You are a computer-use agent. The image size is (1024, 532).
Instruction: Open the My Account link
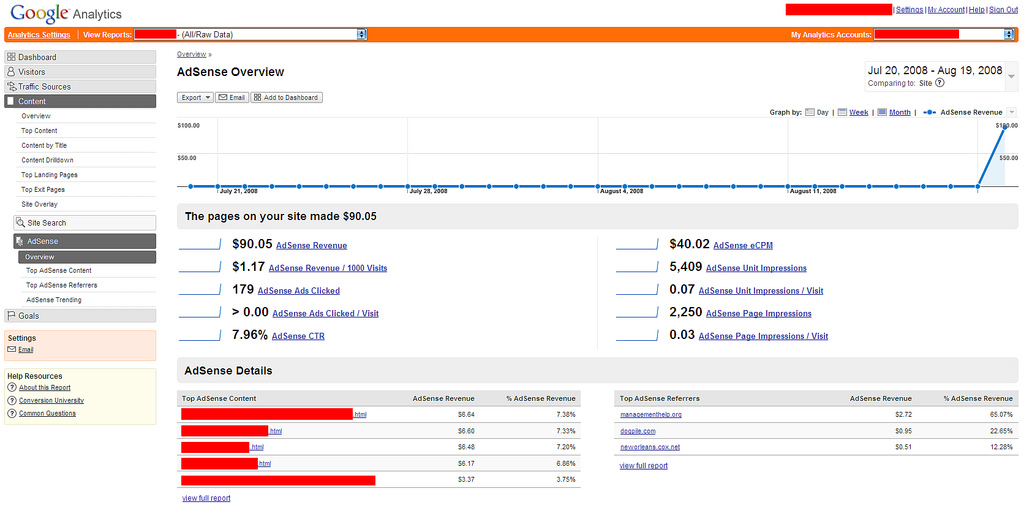click(x=946, y=10)
